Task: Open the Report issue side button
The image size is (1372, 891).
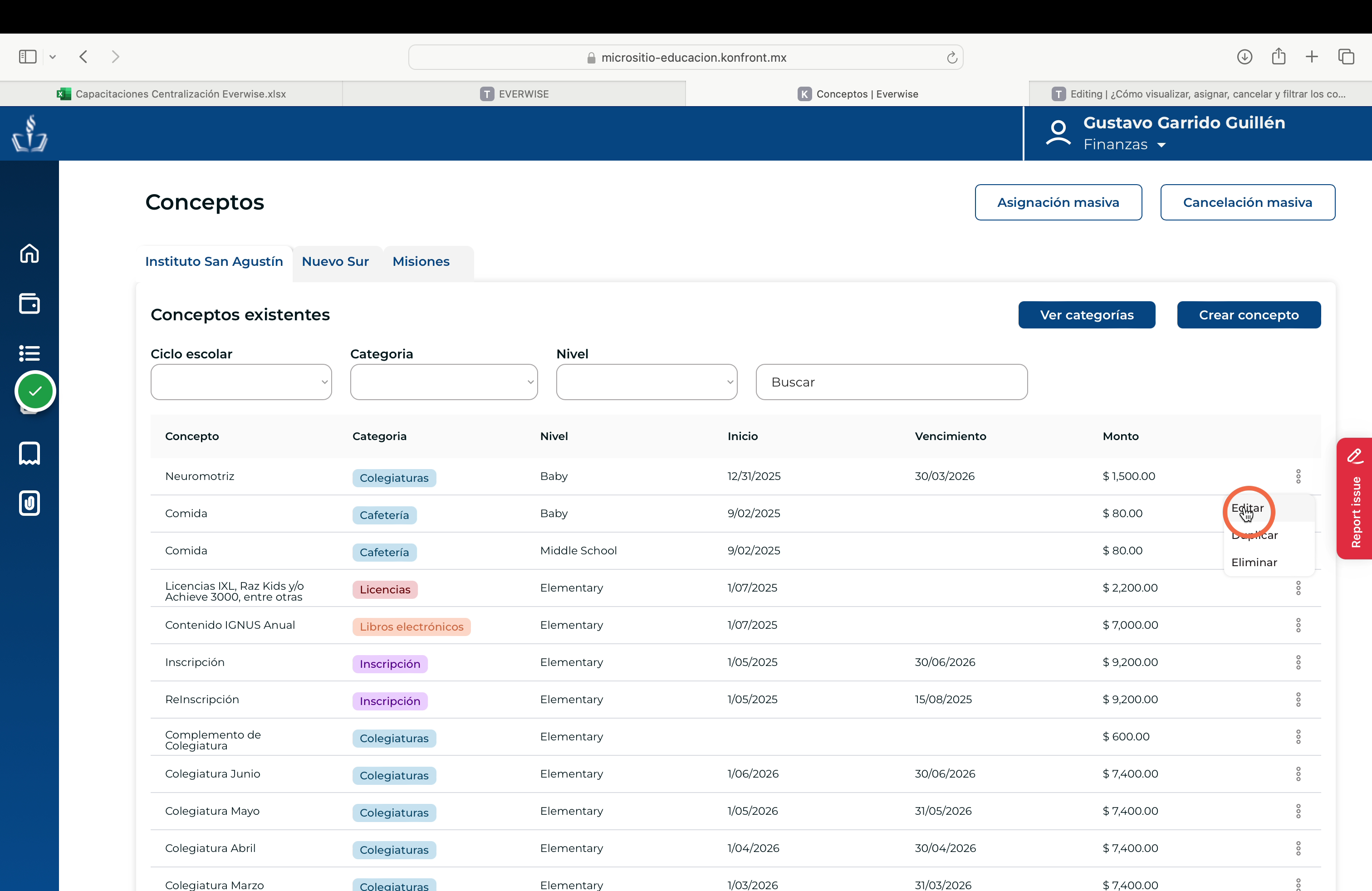Action: coord(1355,499)
